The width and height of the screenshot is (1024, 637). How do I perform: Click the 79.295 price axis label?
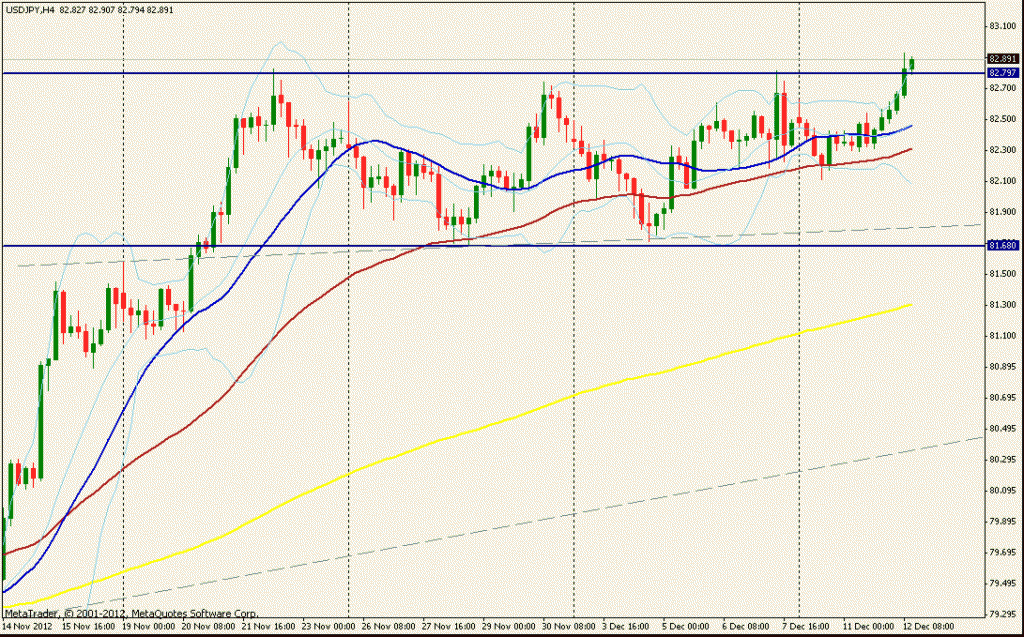coord(1001,614)
